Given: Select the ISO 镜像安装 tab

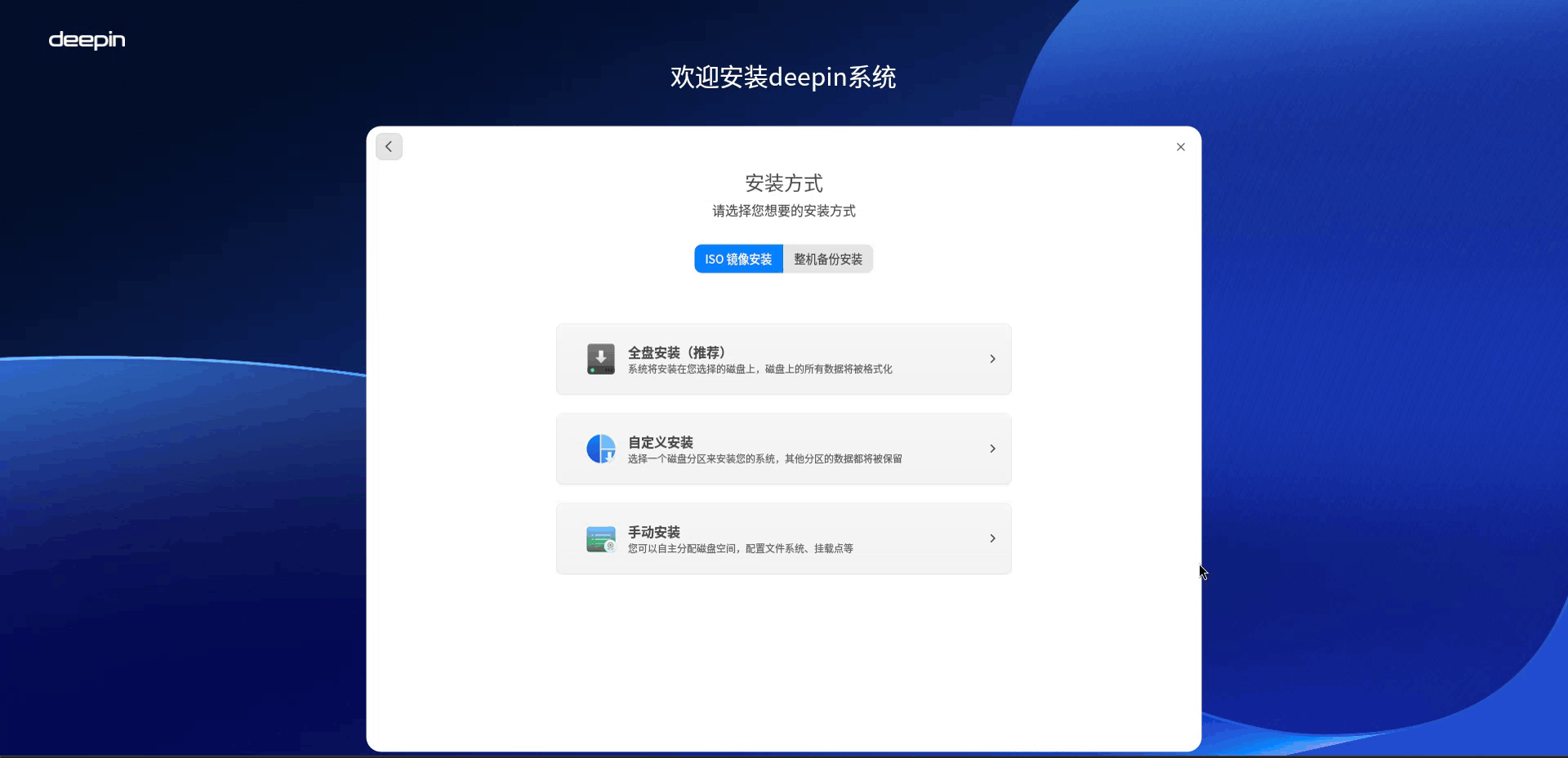Looking at the screenshot, I should [x=738, y=259].
